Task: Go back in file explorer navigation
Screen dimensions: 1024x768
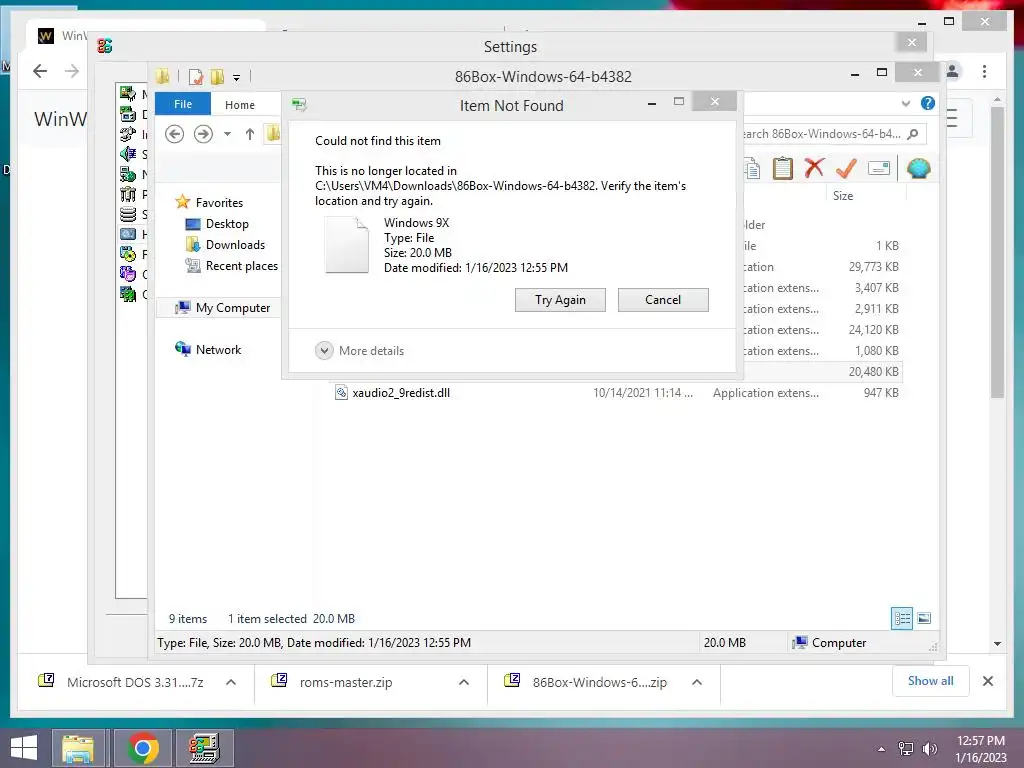Action: pyautogui.click(x=174, y=134)
